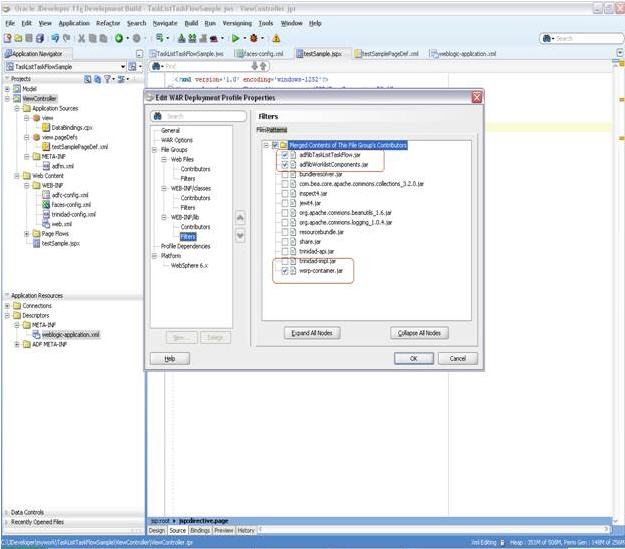Click the Open folder toolbar icon
This screenshot has height=549, width=625.
point(18,38)
